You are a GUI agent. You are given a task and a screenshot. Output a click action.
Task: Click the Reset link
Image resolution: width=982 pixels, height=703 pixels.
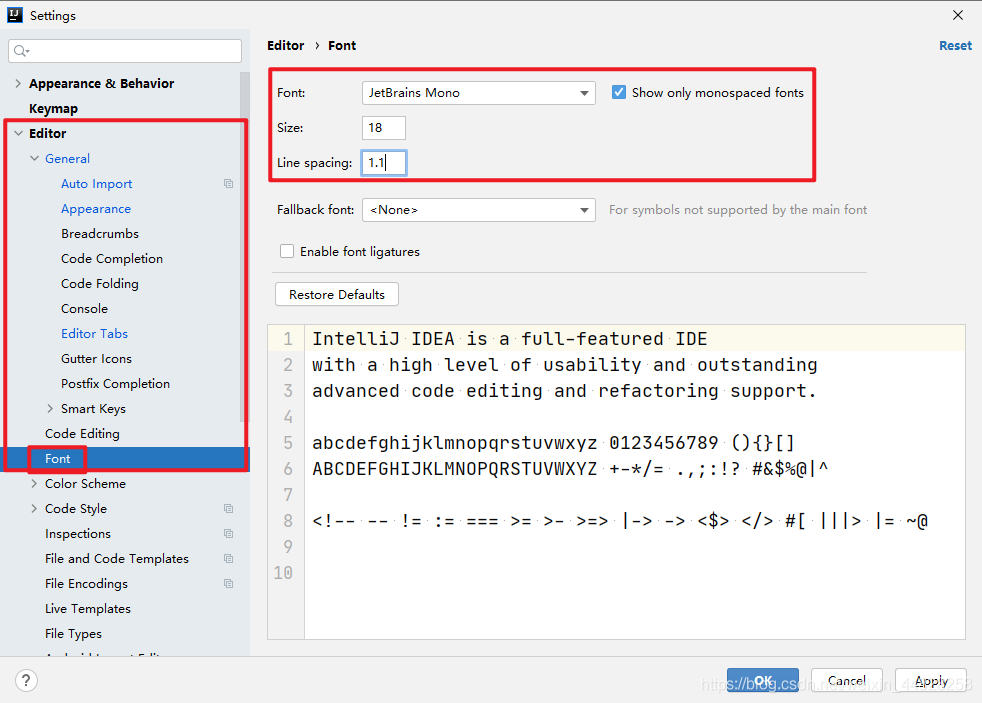[955, 46]
